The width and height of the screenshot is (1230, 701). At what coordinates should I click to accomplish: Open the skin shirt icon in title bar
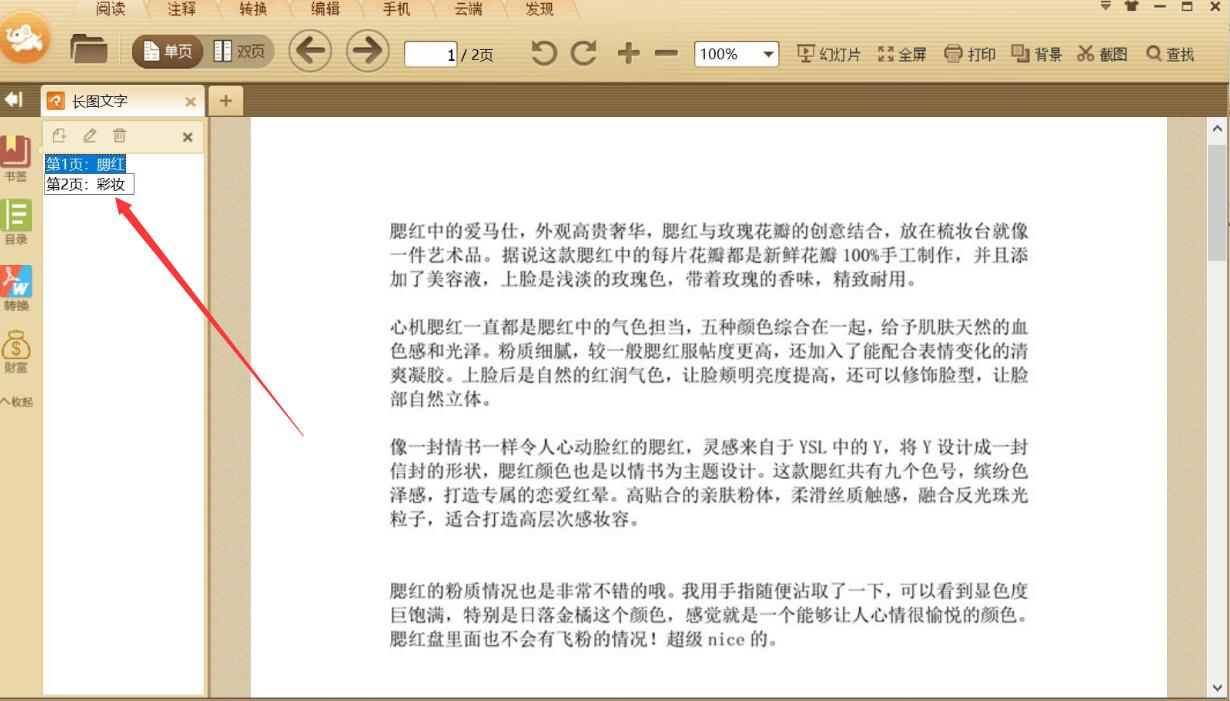1132,6
